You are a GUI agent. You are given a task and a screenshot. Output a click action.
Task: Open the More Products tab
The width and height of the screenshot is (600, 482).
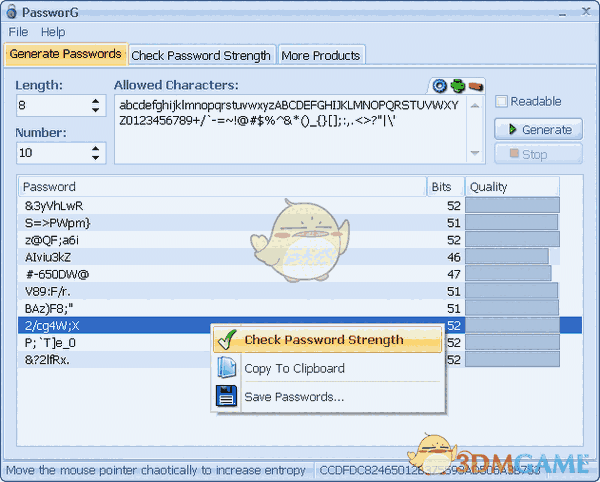point(321,56)
